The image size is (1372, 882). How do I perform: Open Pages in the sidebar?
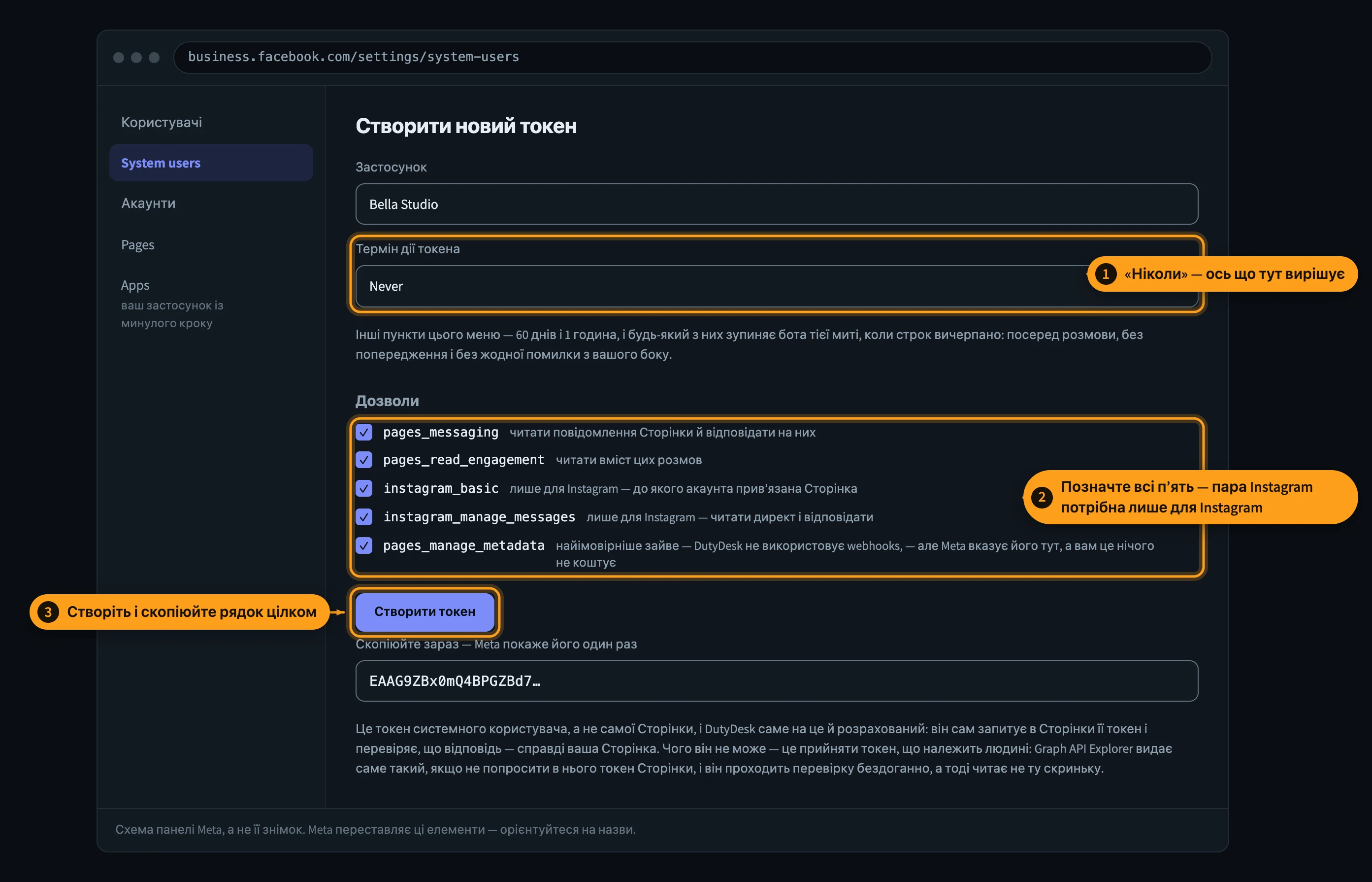click(137, 244)
